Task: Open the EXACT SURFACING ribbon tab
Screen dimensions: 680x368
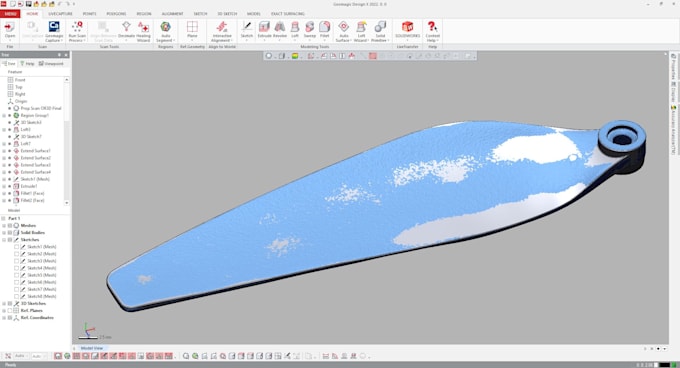Action: click(288, 14)
